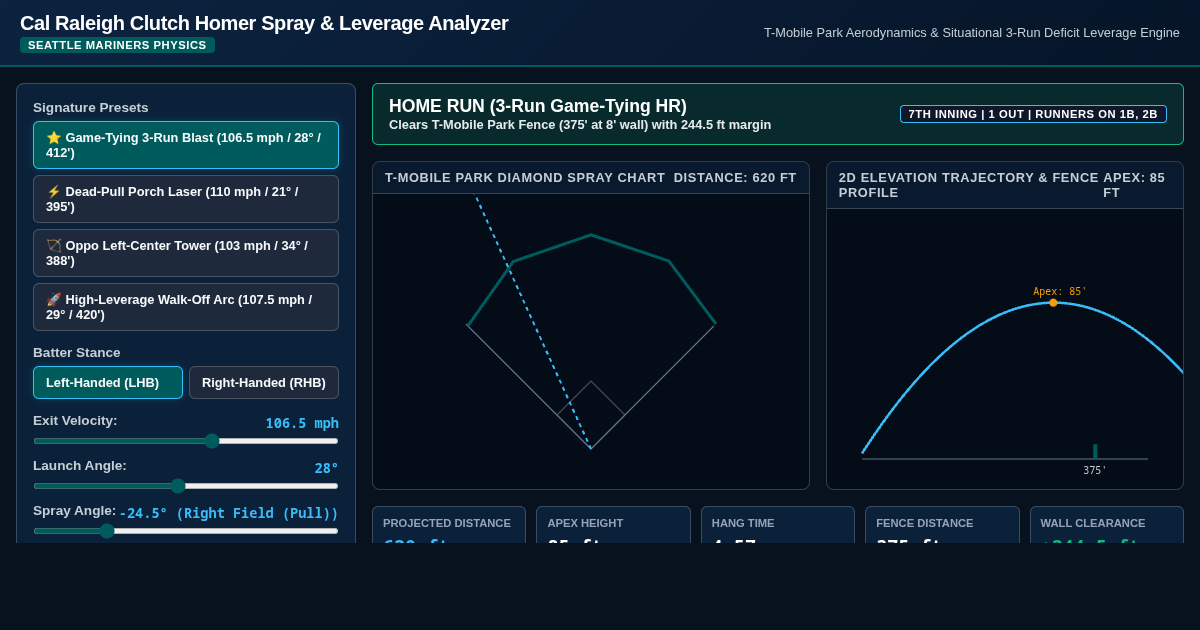This screenshot has height=630, width=1200.
Task: Click the 106.5 mph exit velocity value
Action: click(x=302, y=423)
